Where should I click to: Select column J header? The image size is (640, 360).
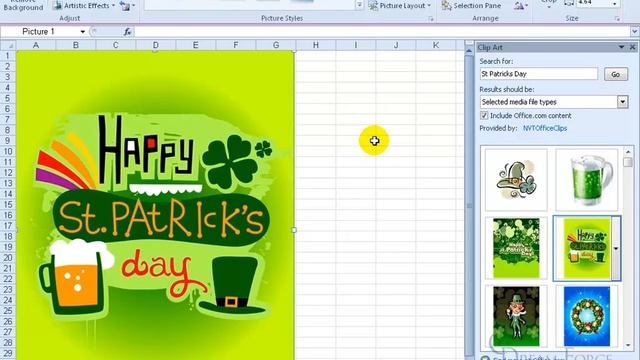(396, 45)
